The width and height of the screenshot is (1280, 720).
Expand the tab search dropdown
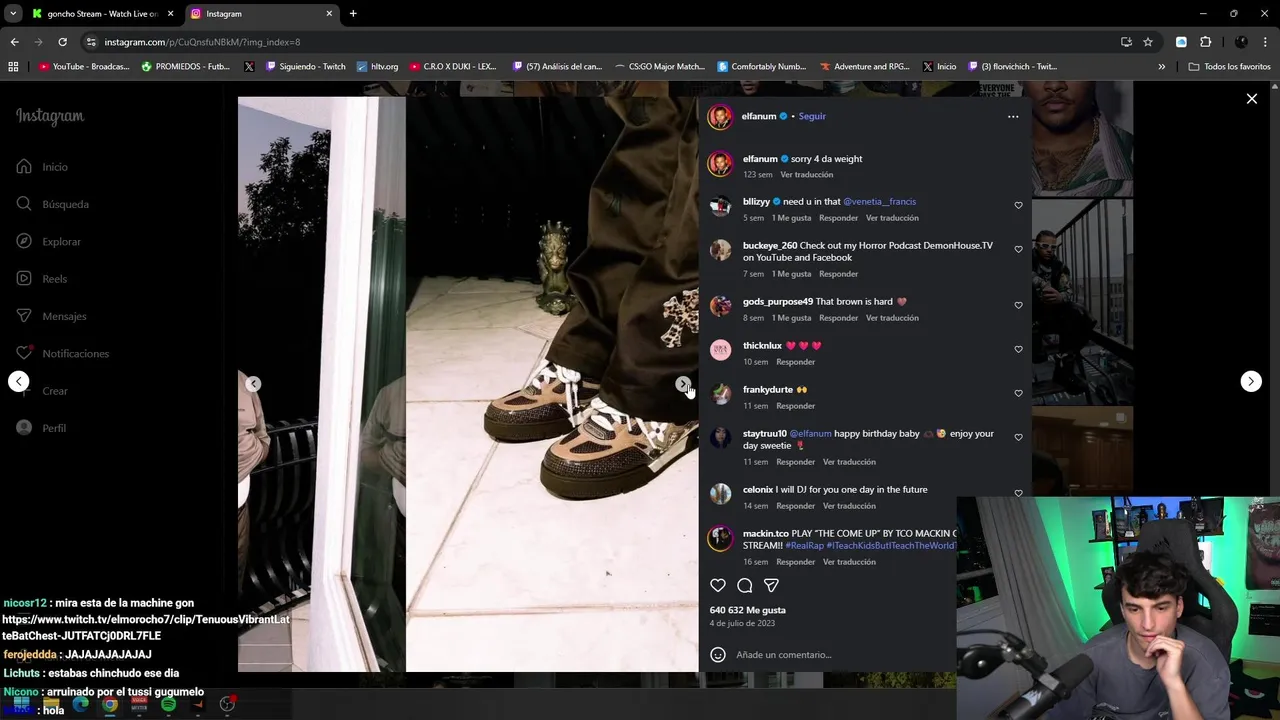click(13, 14)
